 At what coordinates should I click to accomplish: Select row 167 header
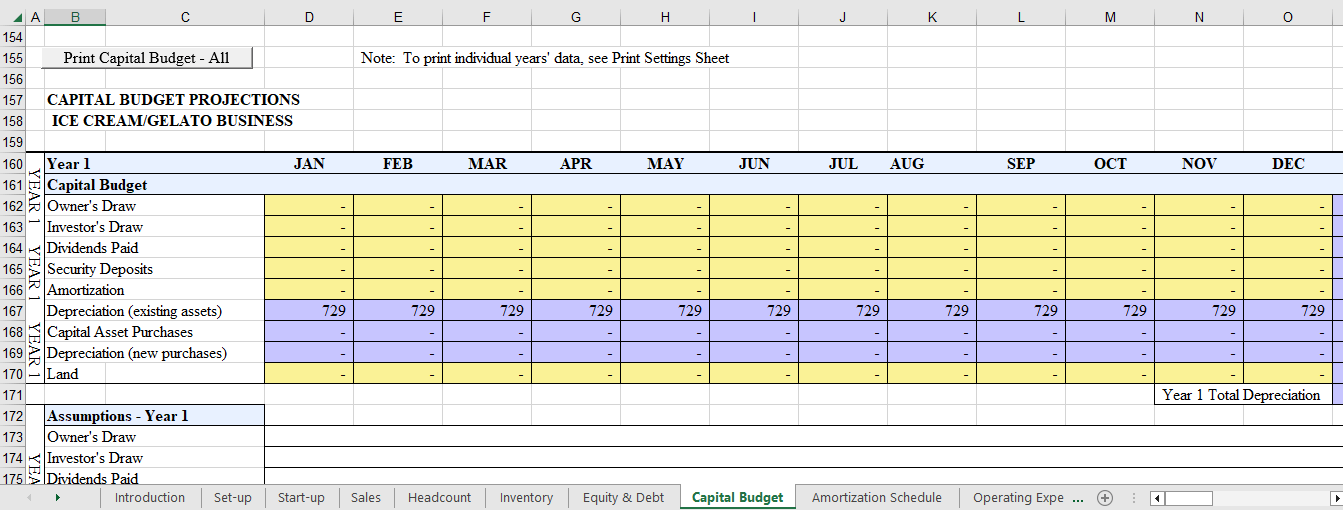pos(13,311)
